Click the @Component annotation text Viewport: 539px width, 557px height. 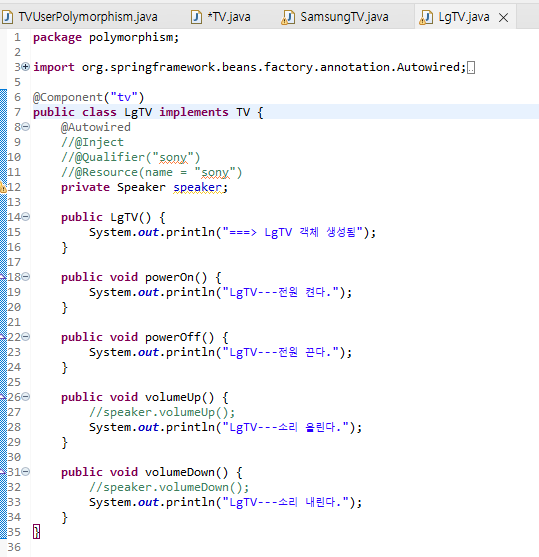[68, 97]
